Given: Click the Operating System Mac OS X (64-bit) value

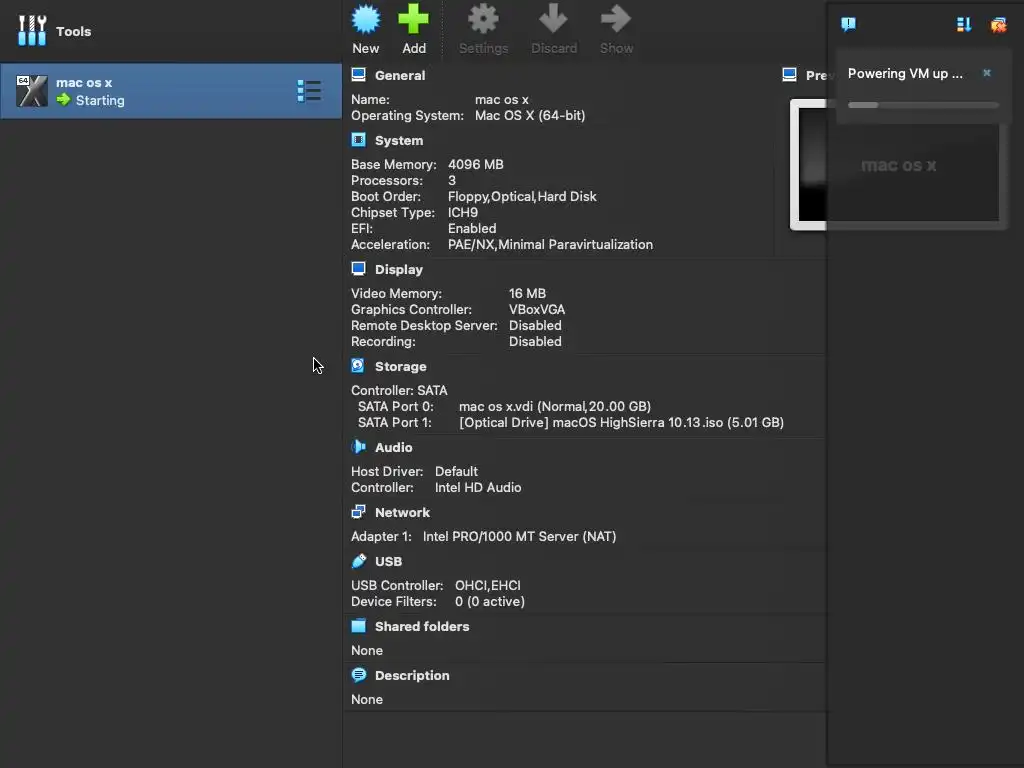Looking at the screenshot, I should coord(530,116).
